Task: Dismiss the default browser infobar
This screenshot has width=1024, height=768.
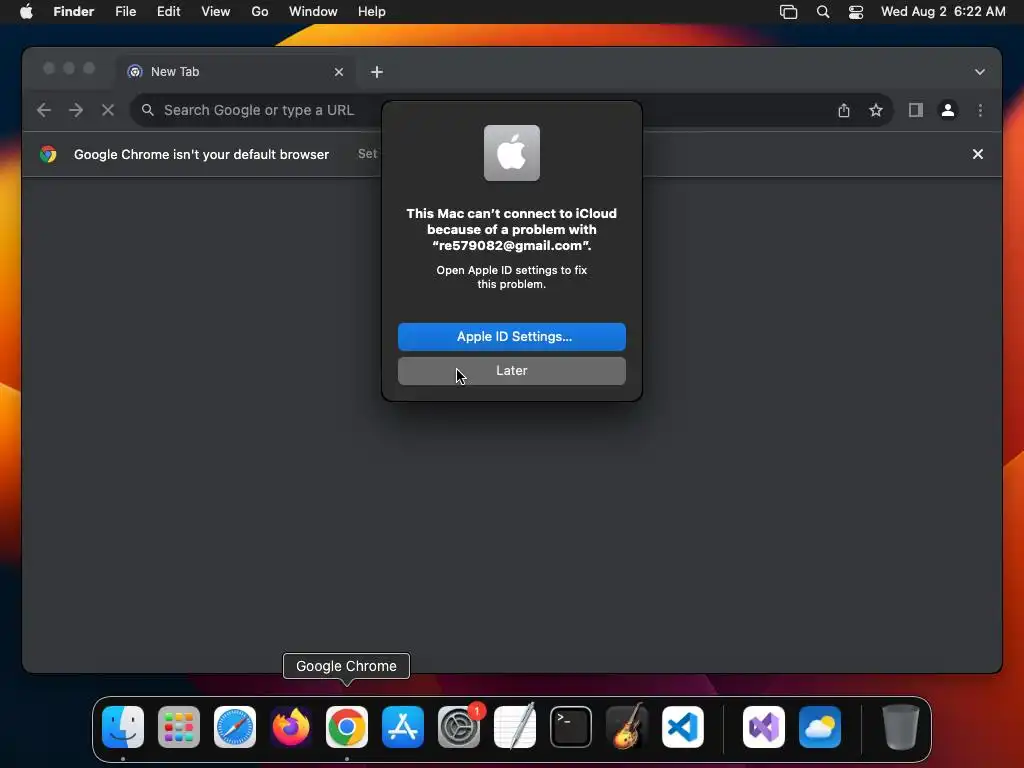Action: coord(978,154)
